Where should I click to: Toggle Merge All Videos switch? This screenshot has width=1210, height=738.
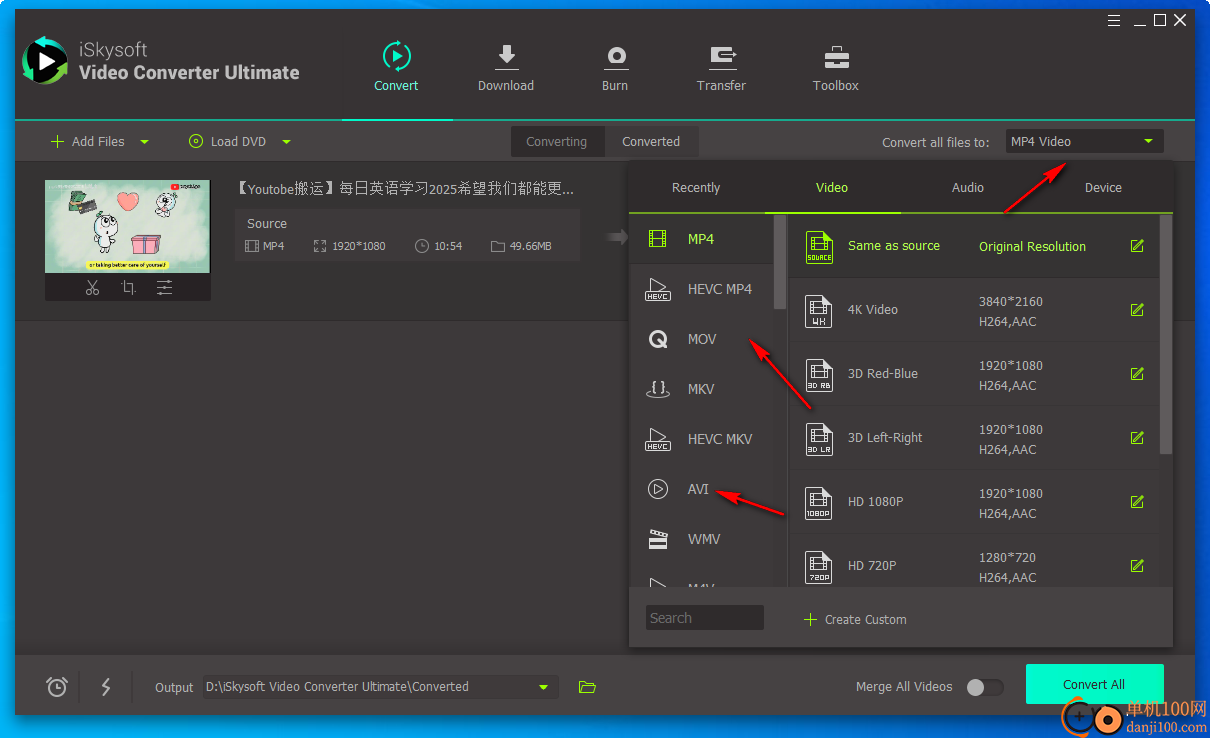pyautogui.click(x=984, y=687)
